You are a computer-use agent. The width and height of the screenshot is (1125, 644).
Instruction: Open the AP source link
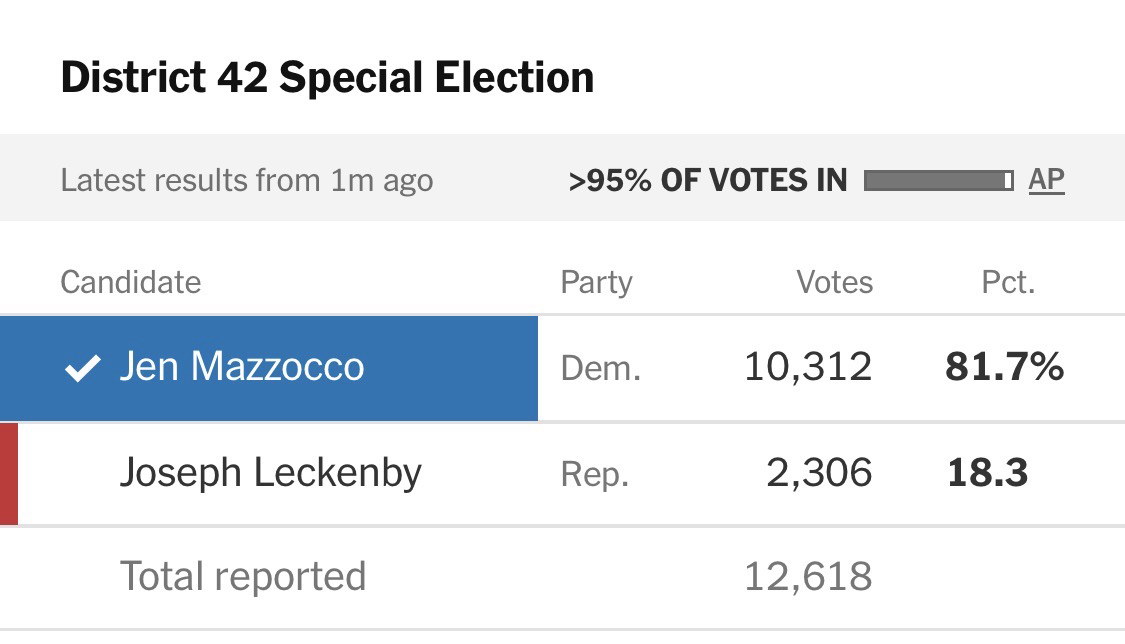pos(1046,180)
